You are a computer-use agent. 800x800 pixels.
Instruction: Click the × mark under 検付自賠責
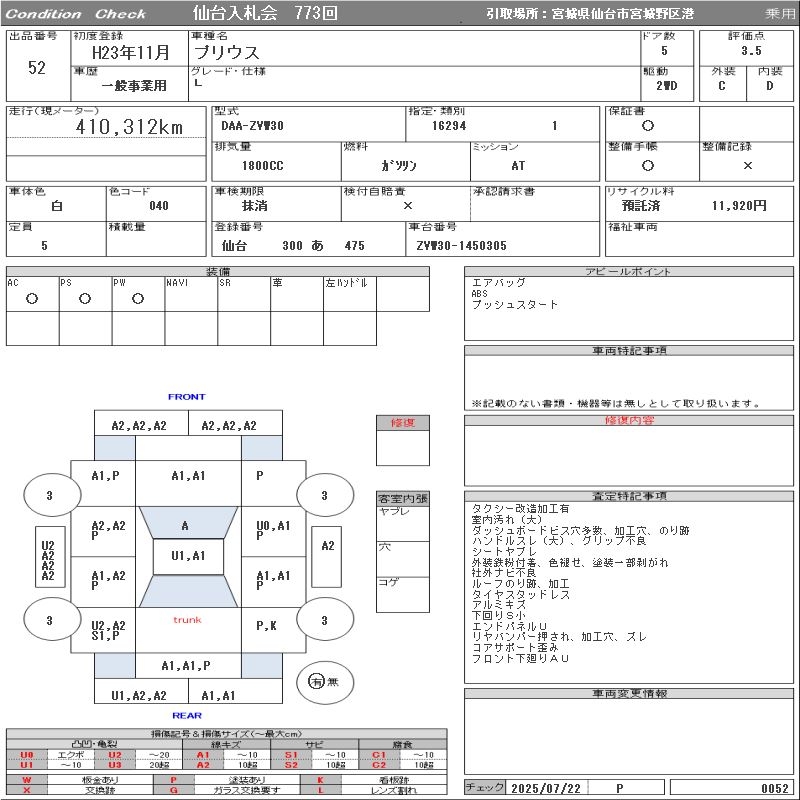407,205
